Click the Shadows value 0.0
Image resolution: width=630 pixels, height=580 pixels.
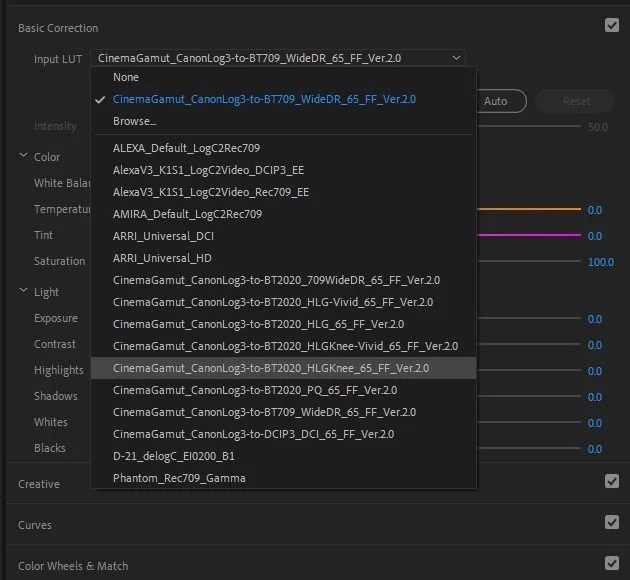(595, 397)
